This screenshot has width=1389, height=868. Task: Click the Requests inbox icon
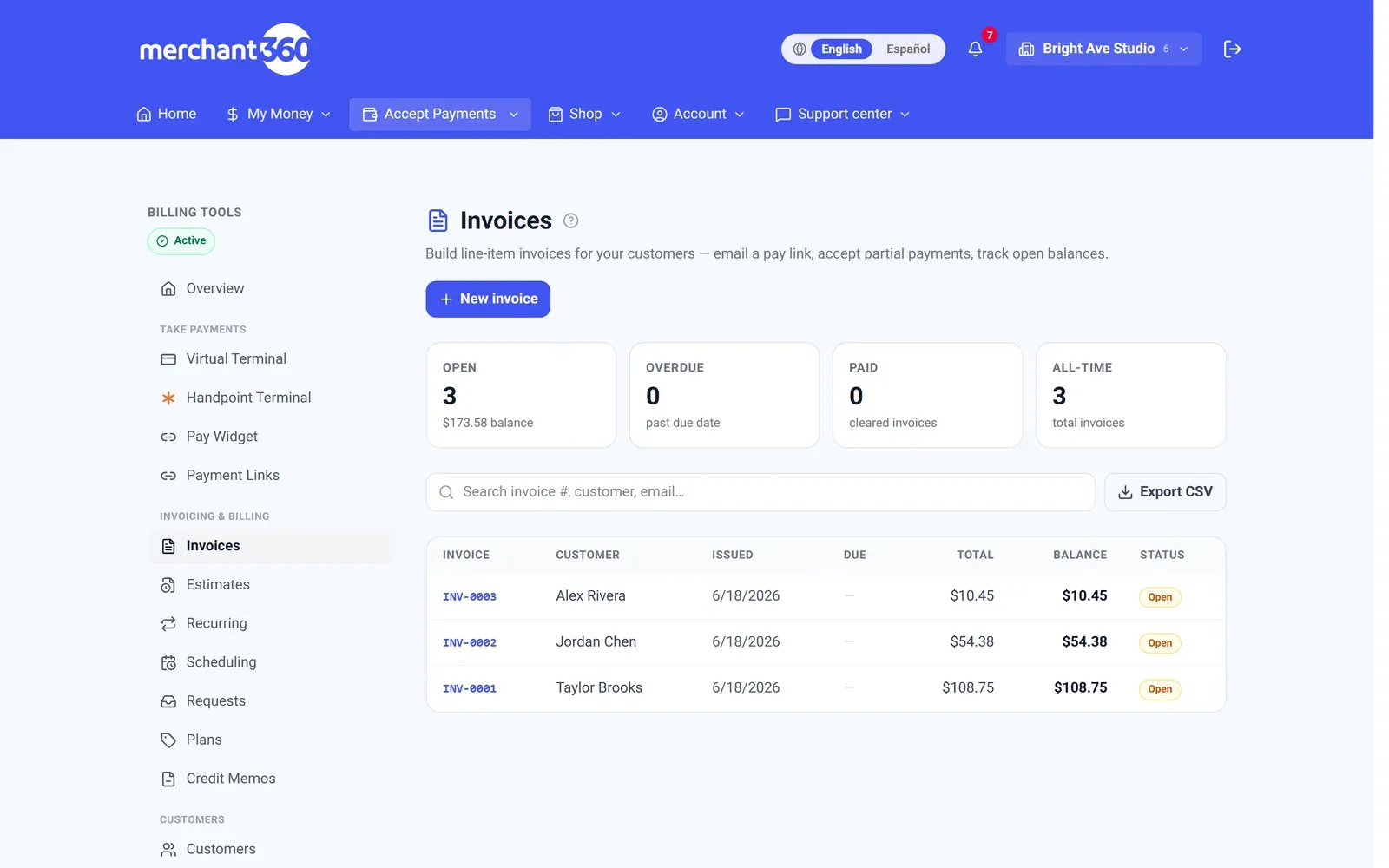[168, 701]
